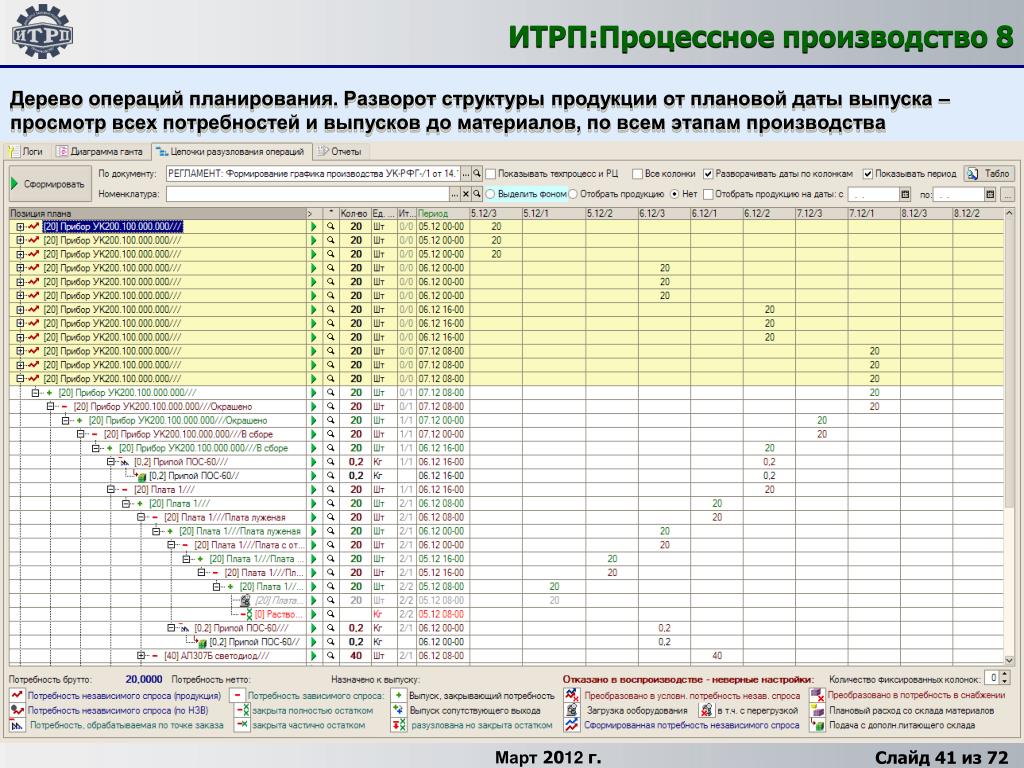This screenshot has width=1024, height=768.
Task: Switch to the Диаграмма ганта tab
Action: coord(100,152)
